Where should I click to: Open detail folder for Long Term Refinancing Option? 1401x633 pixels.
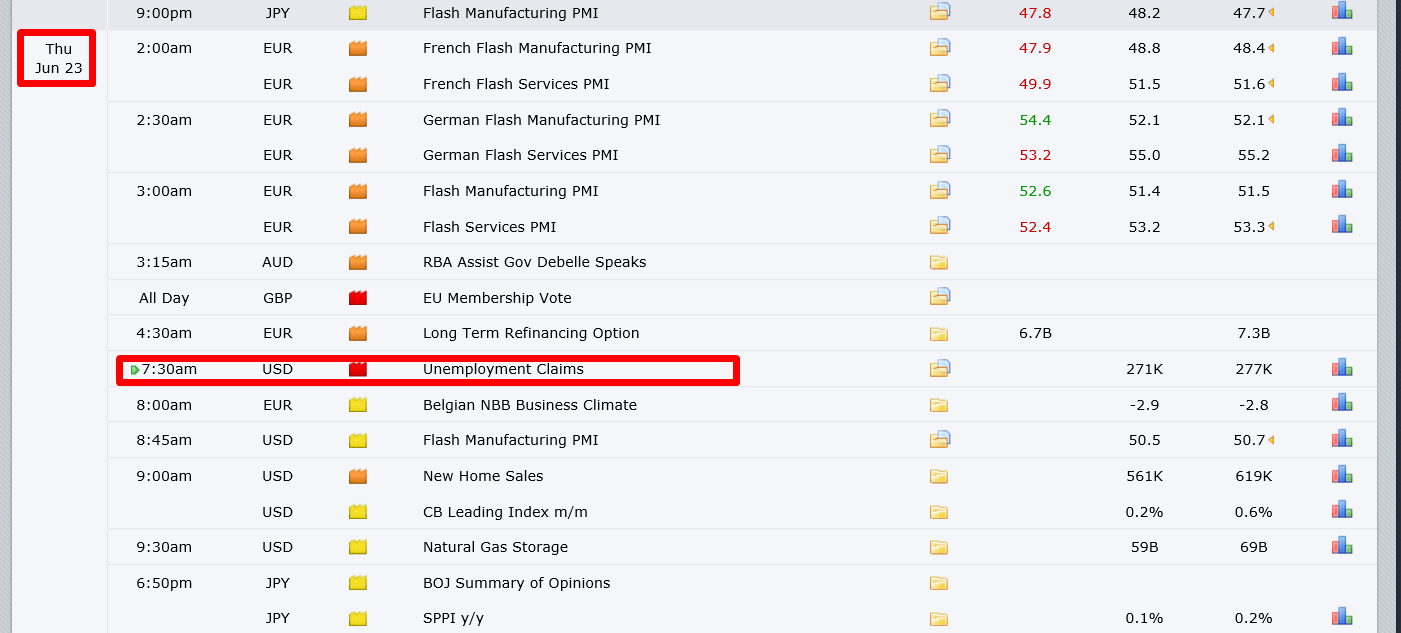(938, 334)
